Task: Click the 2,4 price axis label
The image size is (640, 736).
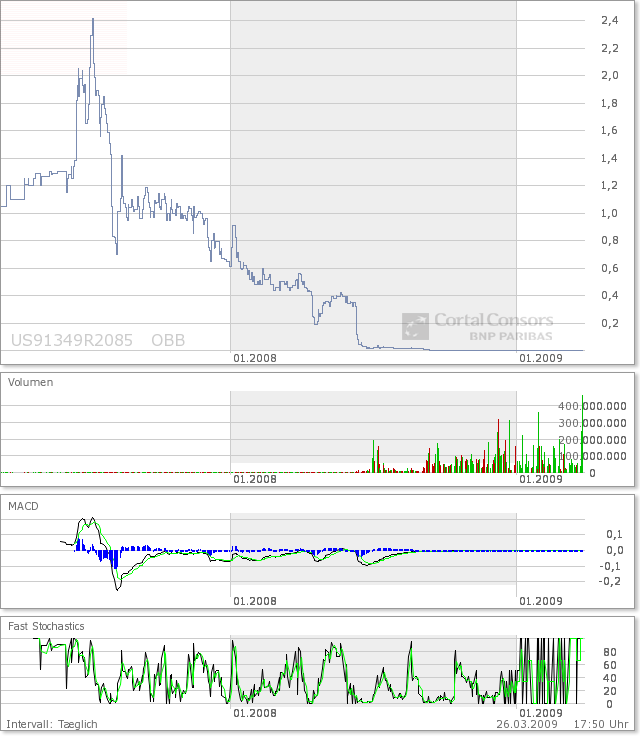Action: (x=607, y=20)
